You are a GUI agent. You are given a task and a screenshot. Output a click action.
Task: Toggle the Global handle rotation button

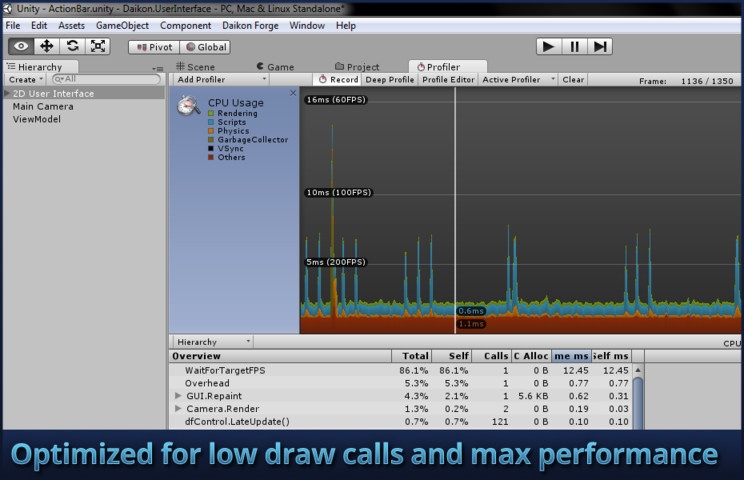(x=205, y=47)
